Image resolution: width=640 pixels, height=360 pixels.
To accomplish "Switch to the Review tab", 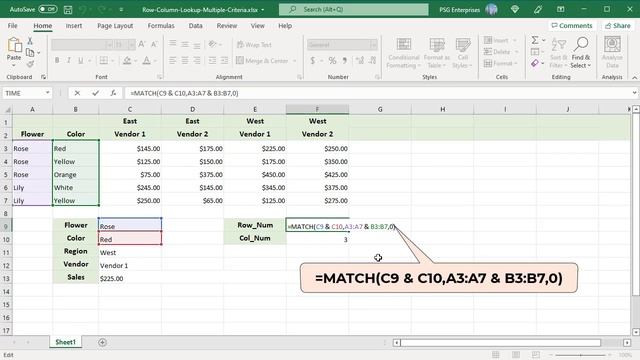I will (227, 26).
